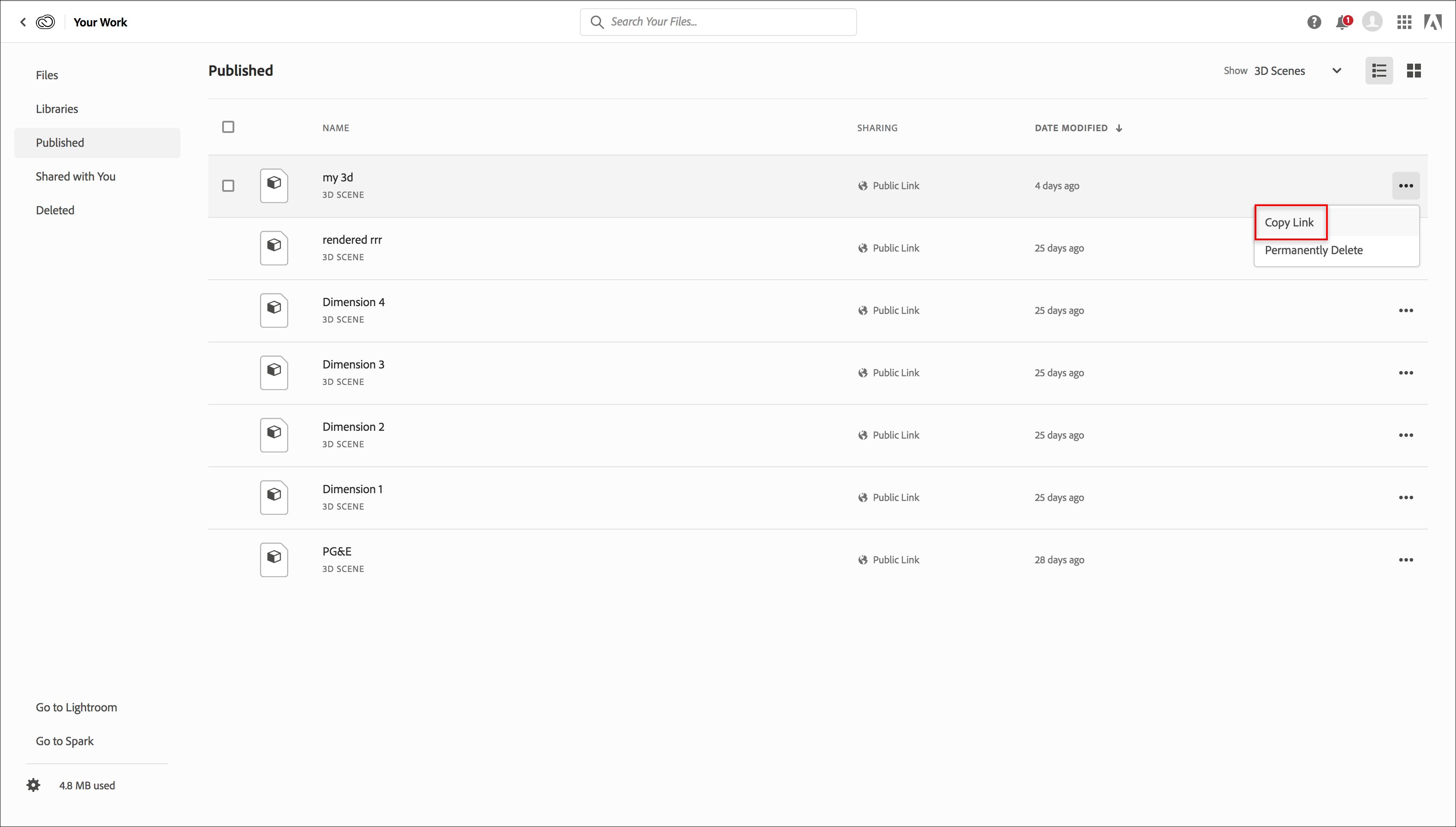Open the user profile avatar
Viewport: 1456px width, 827px height.
pos(1372,22)
